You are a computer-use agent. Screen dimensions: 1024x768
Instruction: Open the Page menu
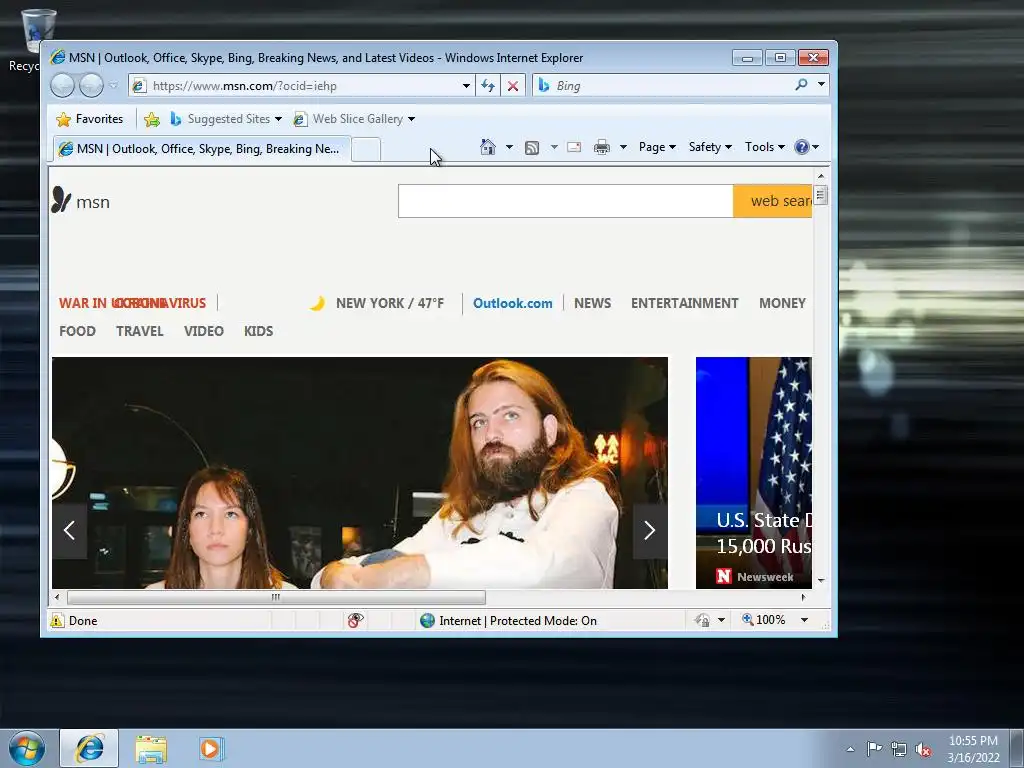tap(657, 147)
